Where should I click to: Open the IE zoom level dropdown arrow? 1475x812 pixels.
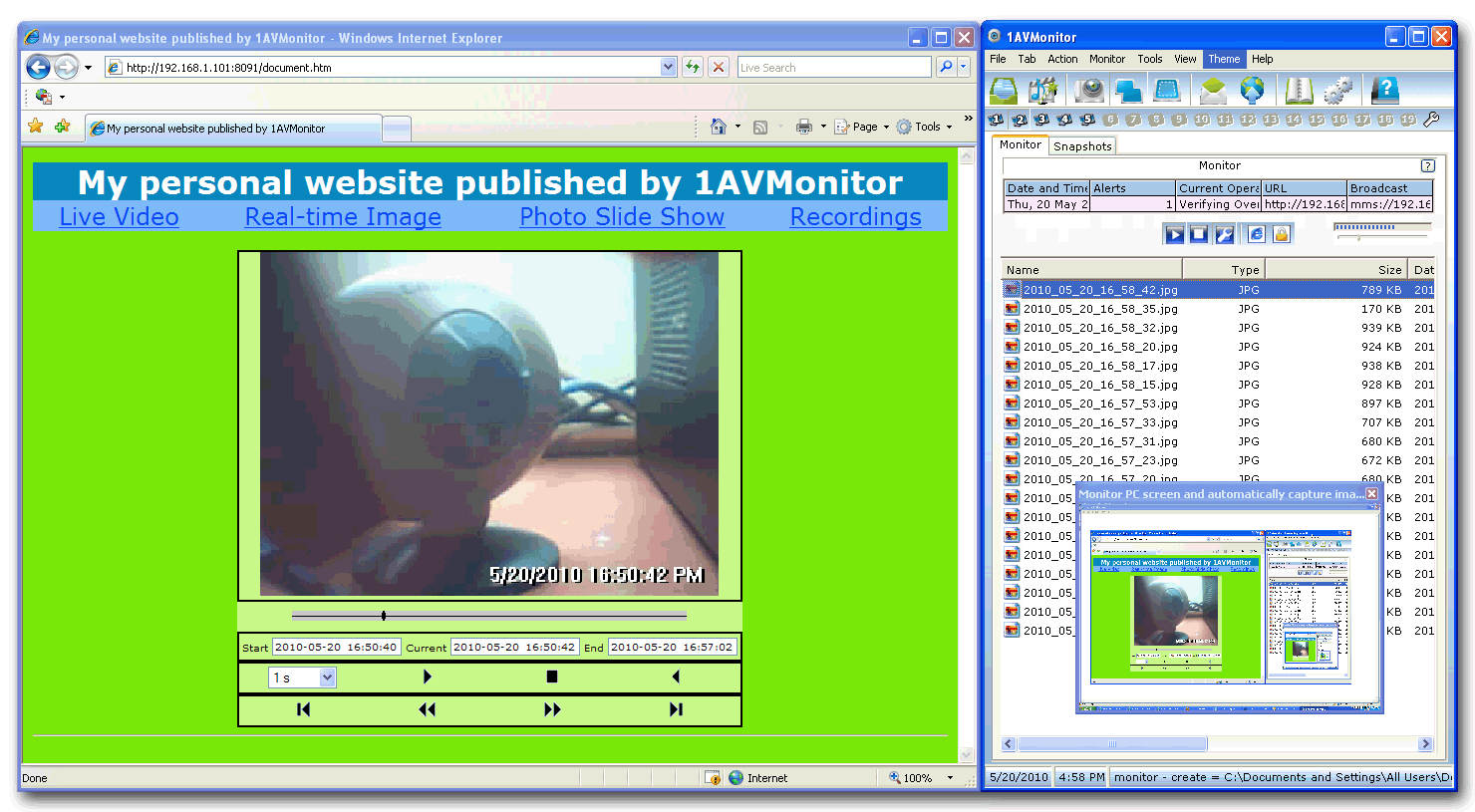tap(950, 778)
